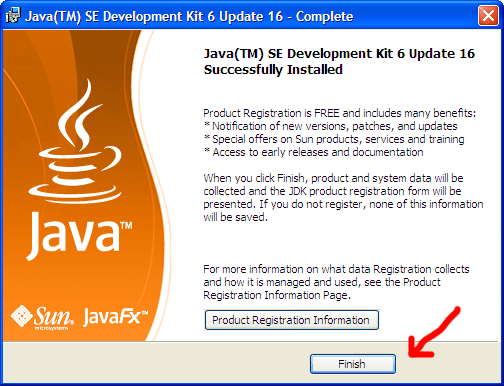Click the installer icon in title bar
The image size is (504, 386).
pyautogui.click(x=13, y=16)
